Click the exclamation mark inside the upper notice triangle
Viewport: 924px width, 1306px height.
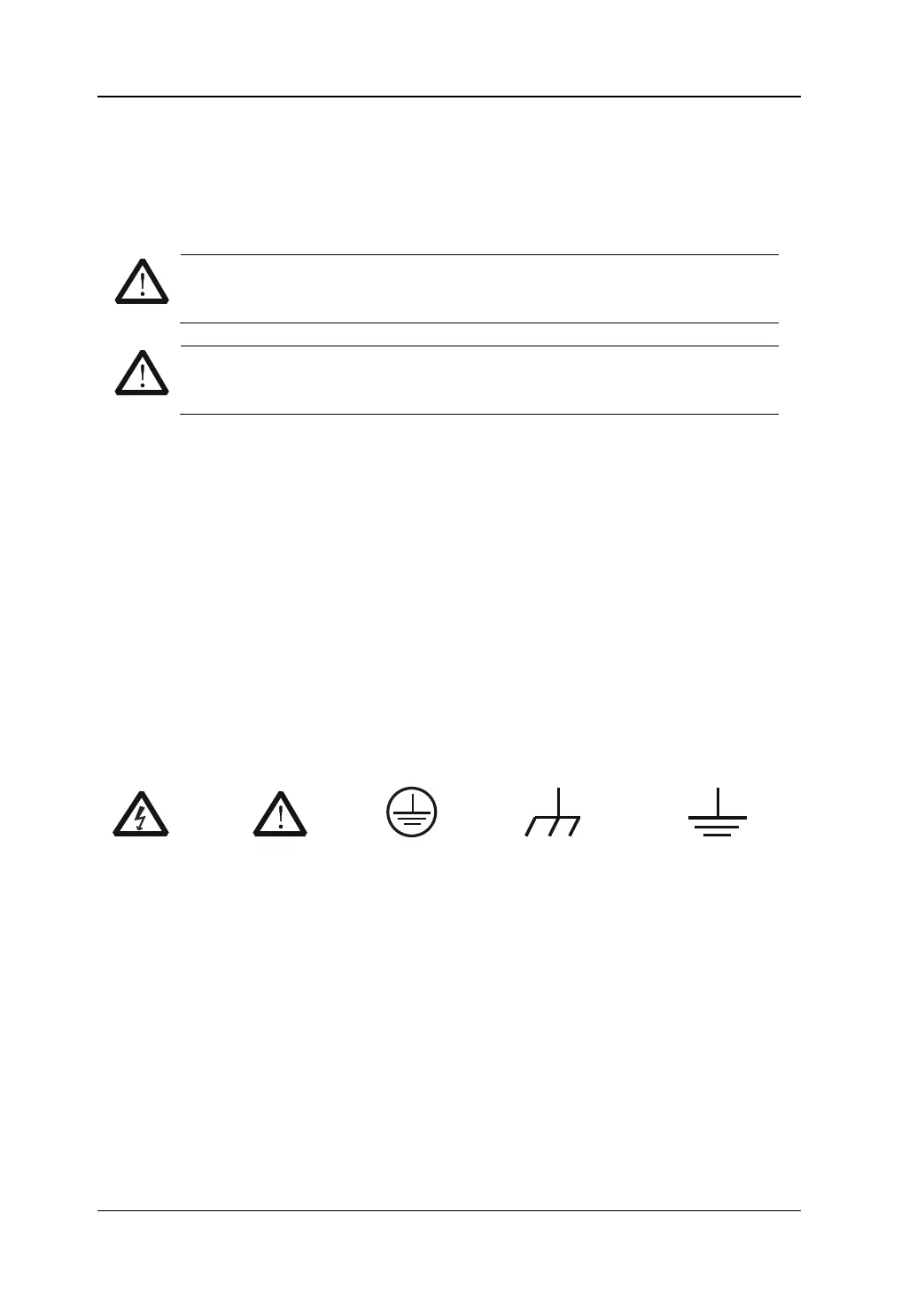point(142,285)
